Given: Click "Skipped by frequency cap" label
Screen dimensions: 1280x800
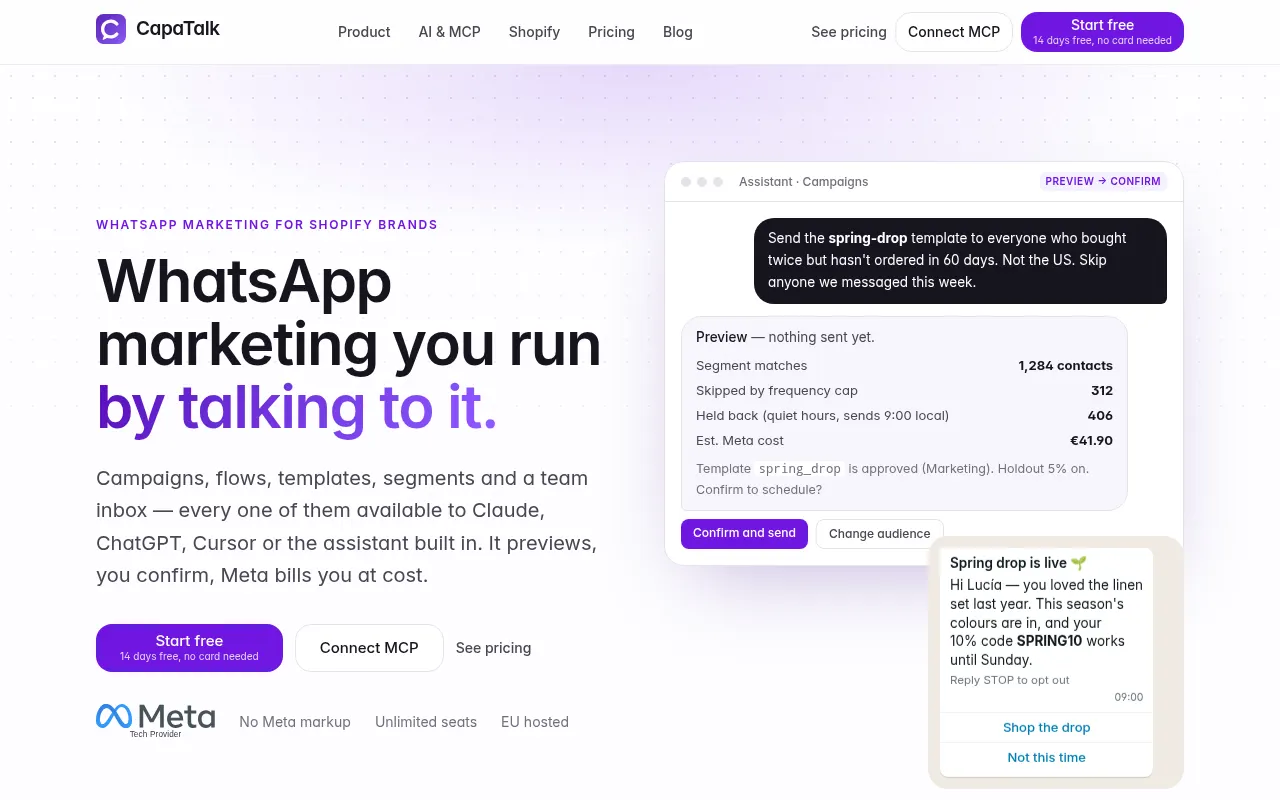Looking at the screenshot, I should [x=777, y=391].
